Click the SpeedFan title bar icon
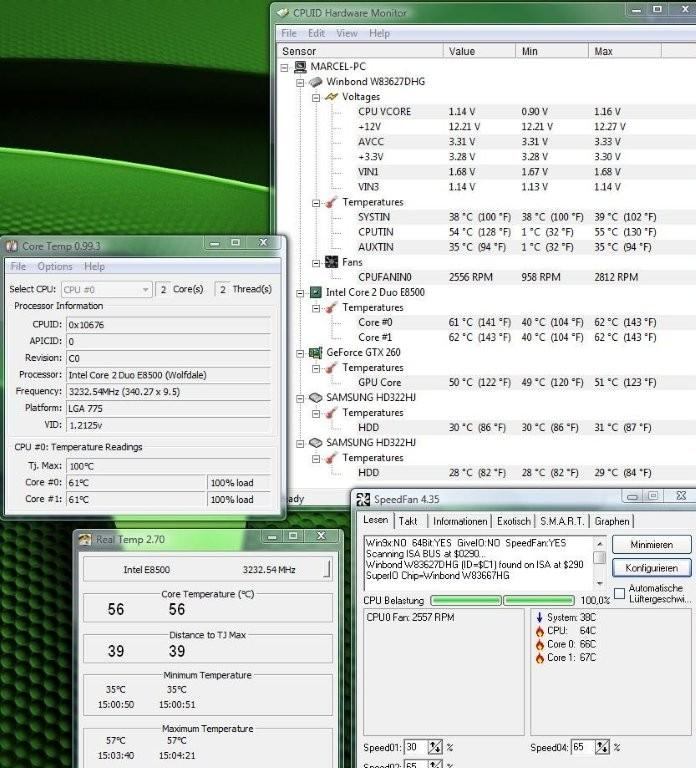Viewport: 696px width, 768px height. (x=363, y=499)
